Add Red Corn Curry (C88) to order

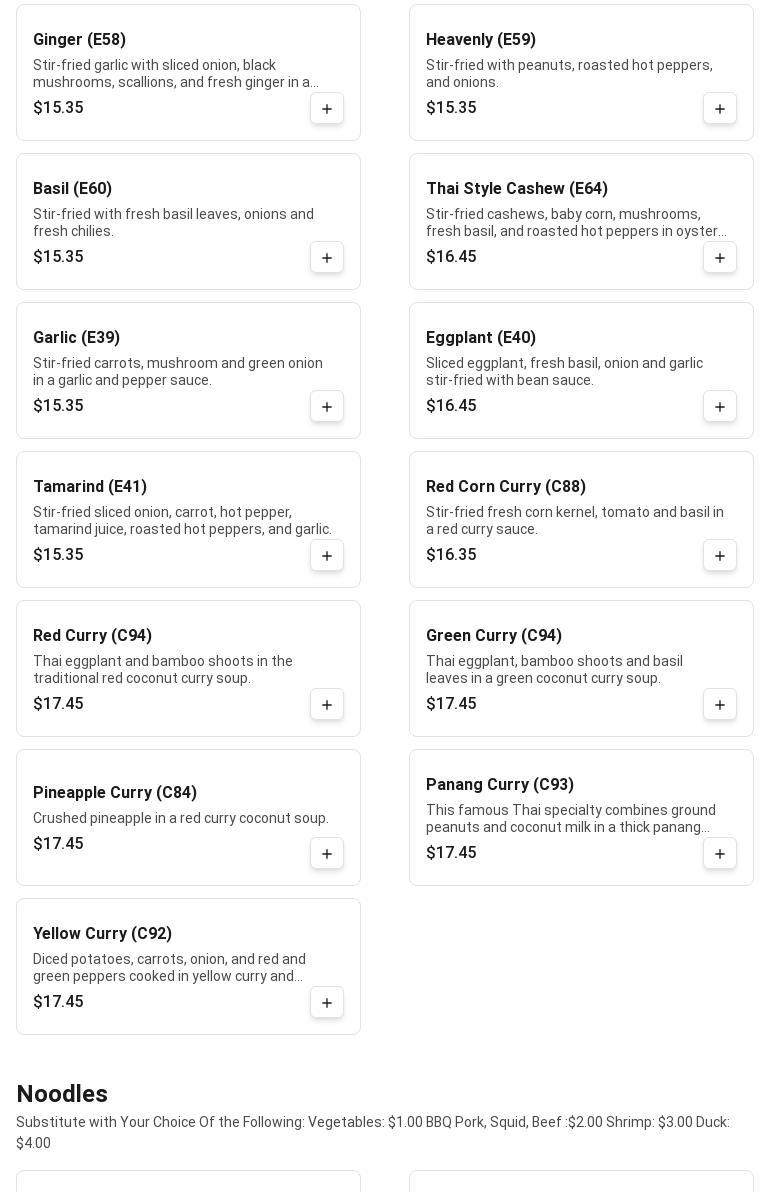(720, 556)
